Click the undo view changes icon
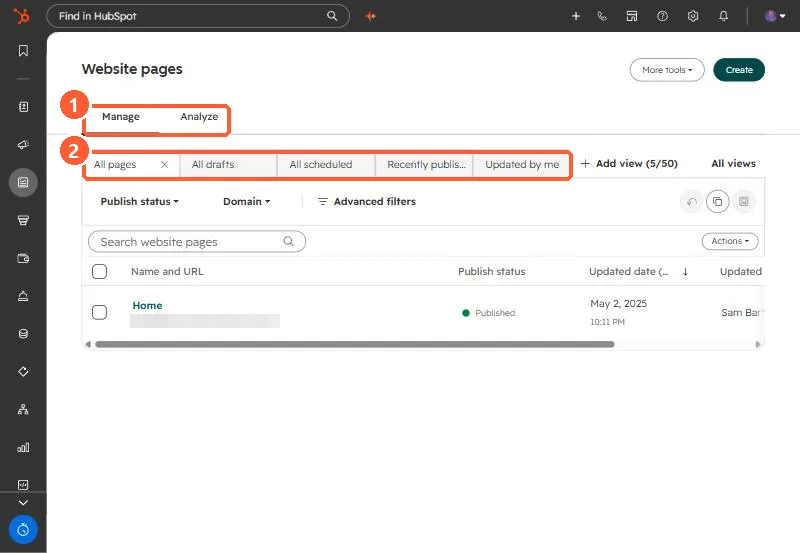The width and height of the screenshot is (800, 553). 692,202
